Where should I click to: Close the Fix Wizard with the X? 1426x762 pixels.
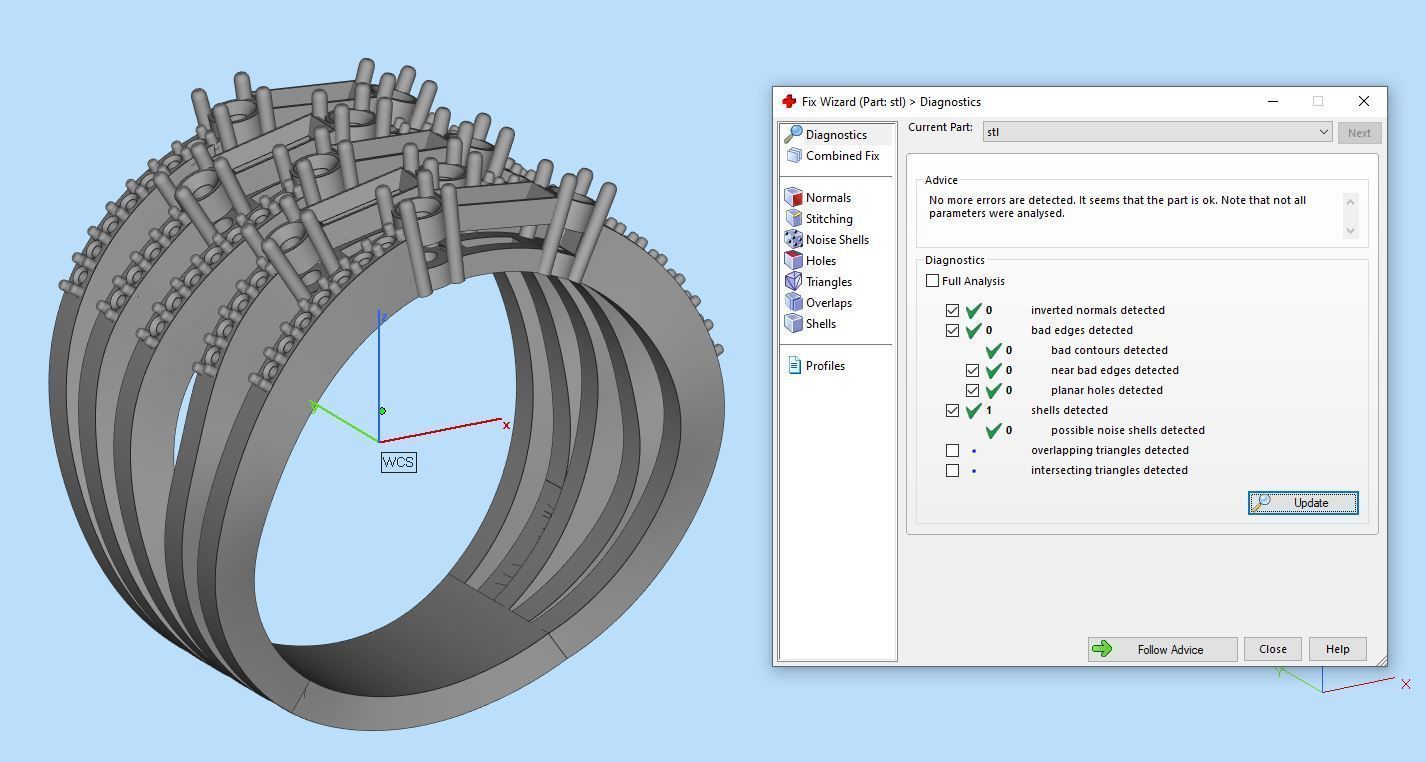tap(1364, 102)
